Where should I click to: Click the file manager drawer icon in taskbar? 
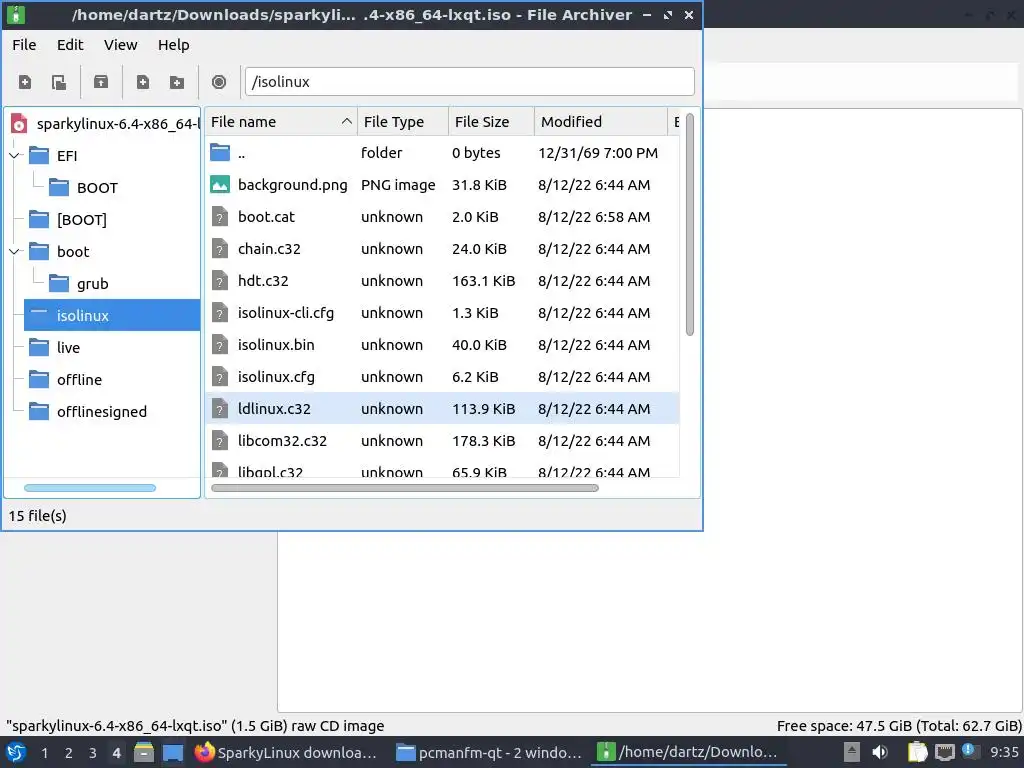click(144, 752)
